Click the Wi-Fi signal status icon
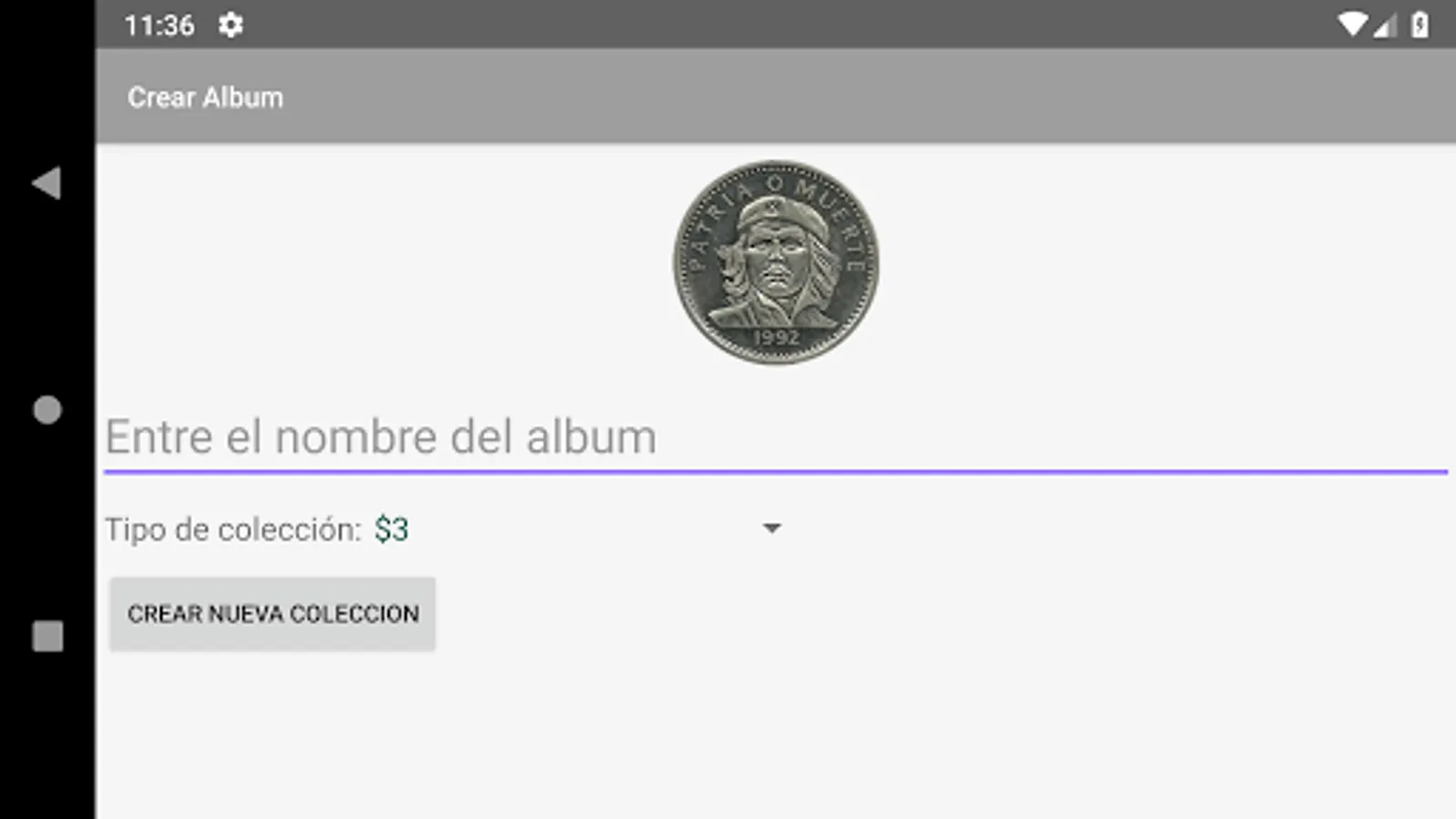The height and width of the screenshot is (819, 1456). [x=1352, y=25]
